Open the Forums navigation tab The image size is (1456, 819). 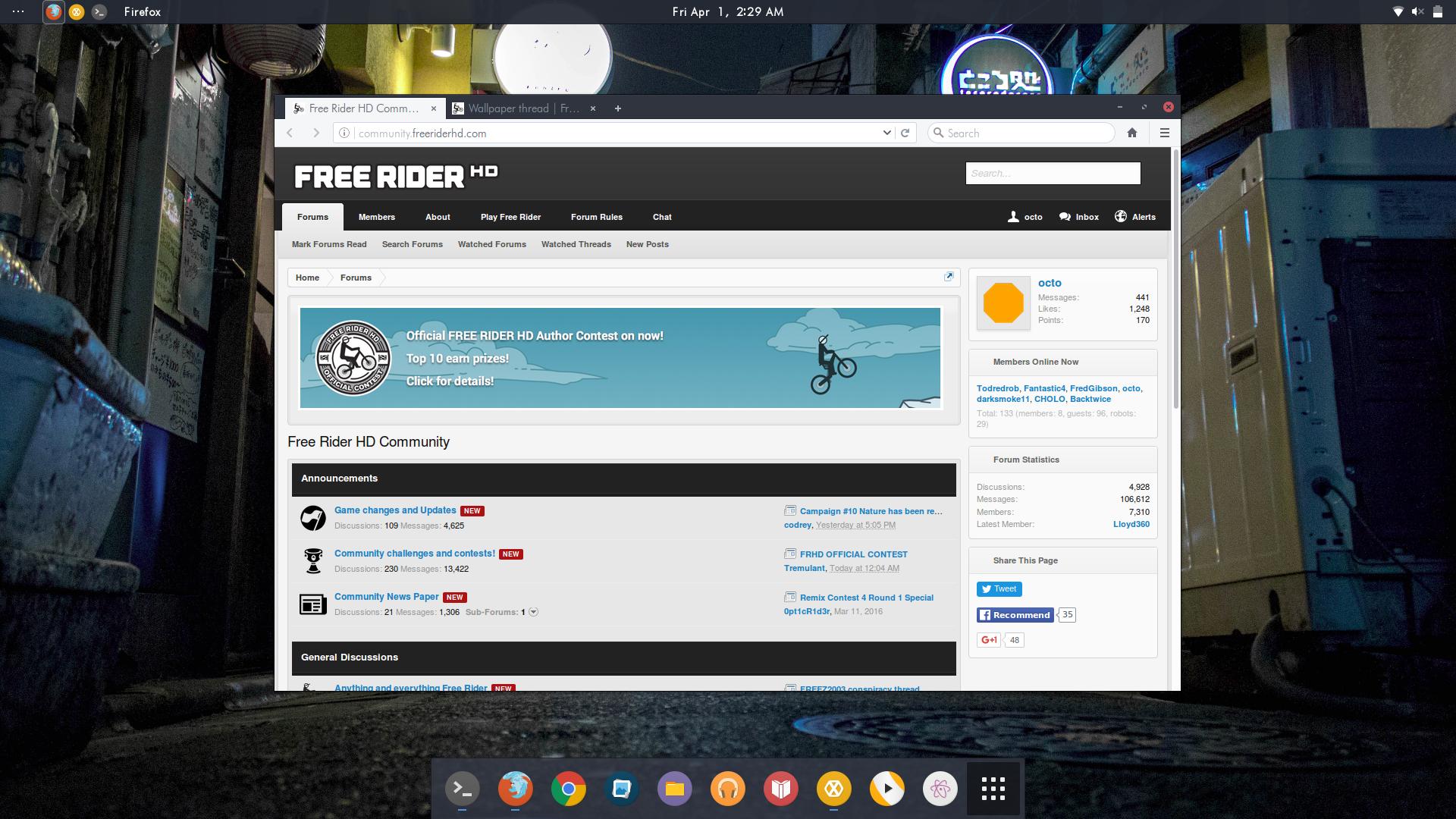pos(312,217)
